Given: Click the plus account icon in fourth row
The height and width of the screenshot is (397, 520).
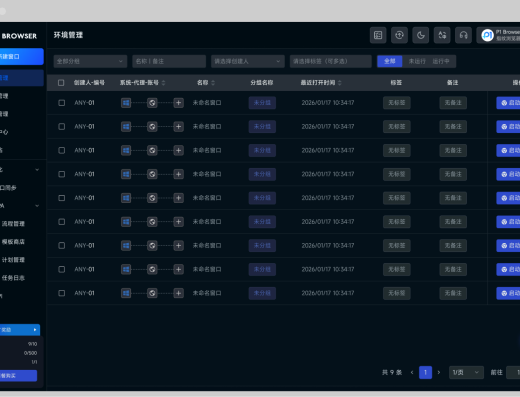Looking at the screenshot, I should coord(179,174).
